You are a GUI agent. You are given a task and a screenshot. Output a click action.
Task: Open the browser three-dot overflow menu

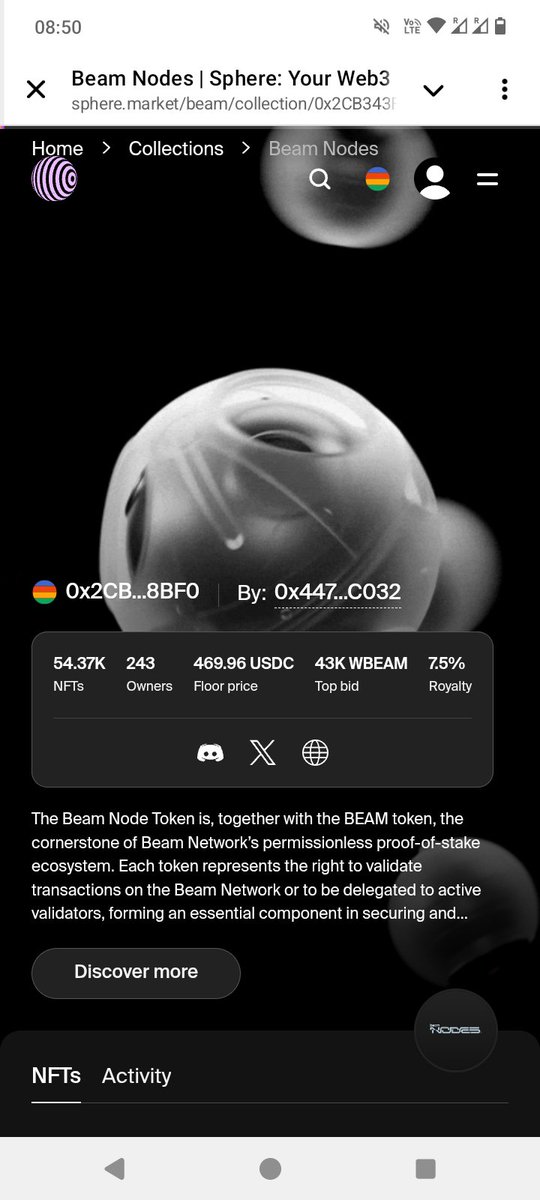pyautogui.click(x=504, y=89)
